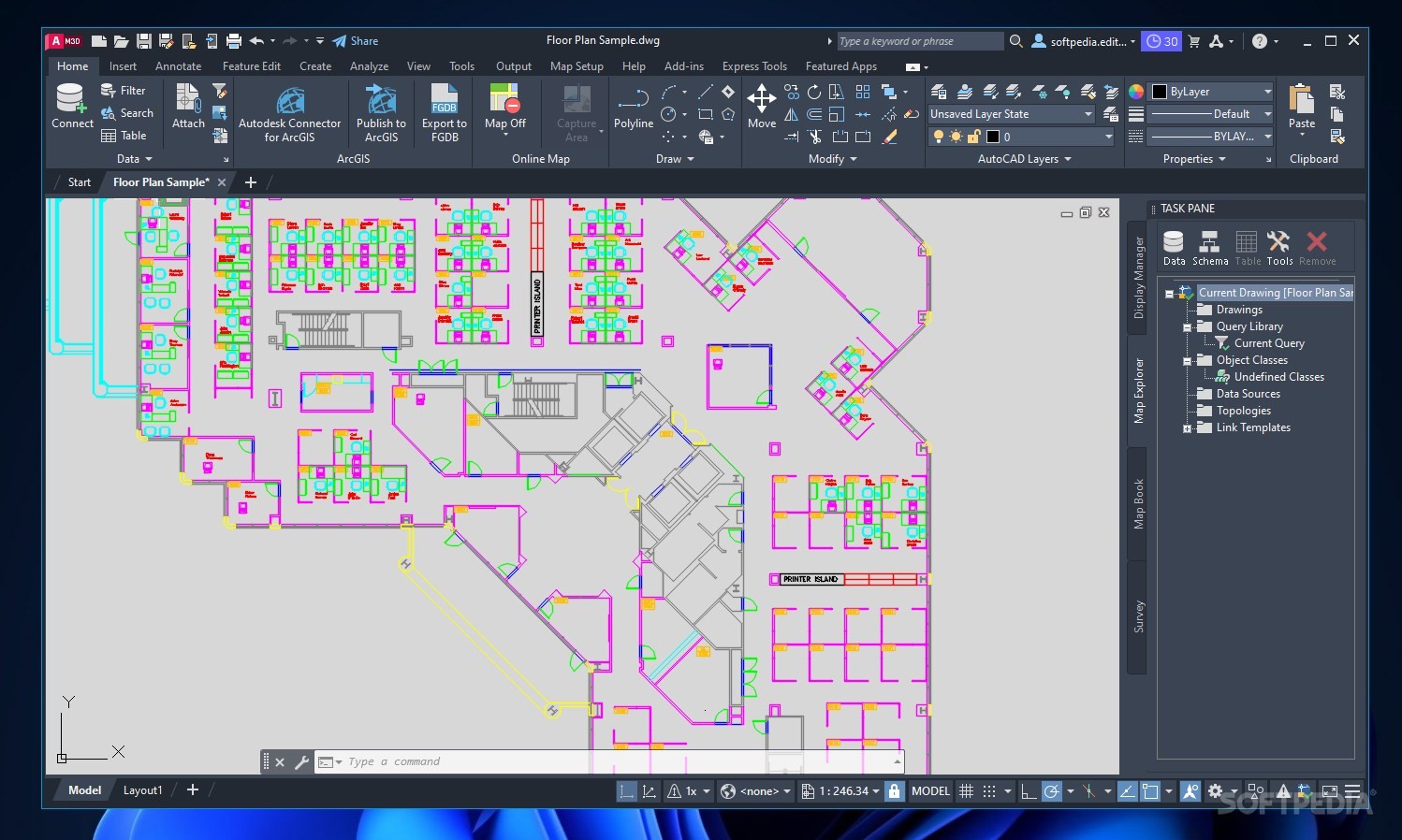Select the Line draw tool

[x=705, y=92]
